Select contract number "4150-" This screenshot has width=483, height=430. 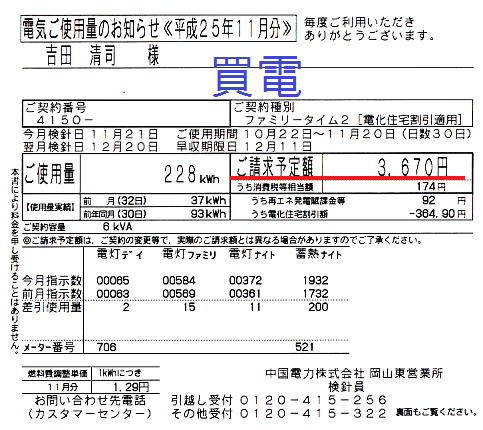point(65,119)
